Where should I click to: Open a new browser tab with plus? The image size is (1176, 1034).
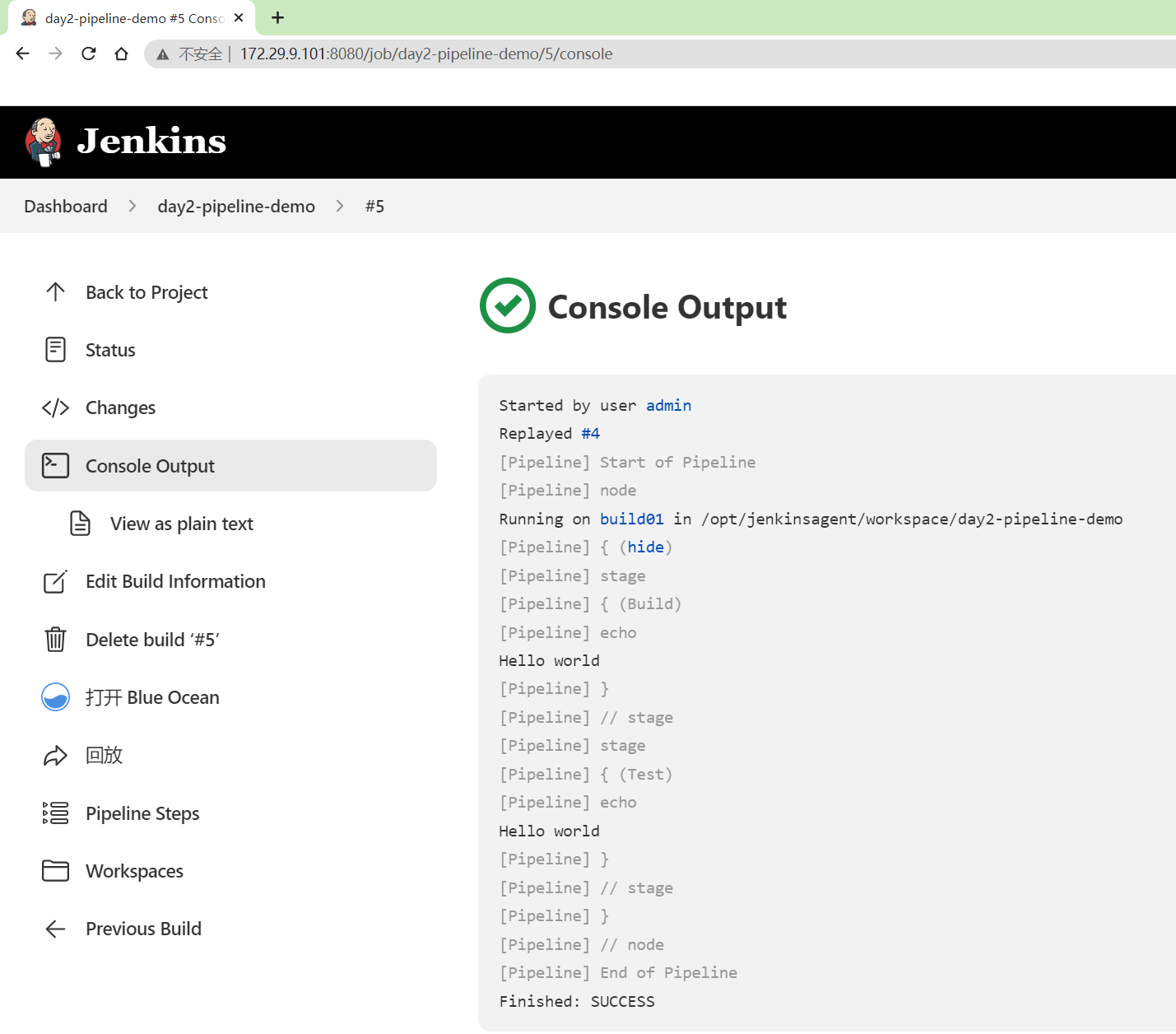click(x=278, y=17)
